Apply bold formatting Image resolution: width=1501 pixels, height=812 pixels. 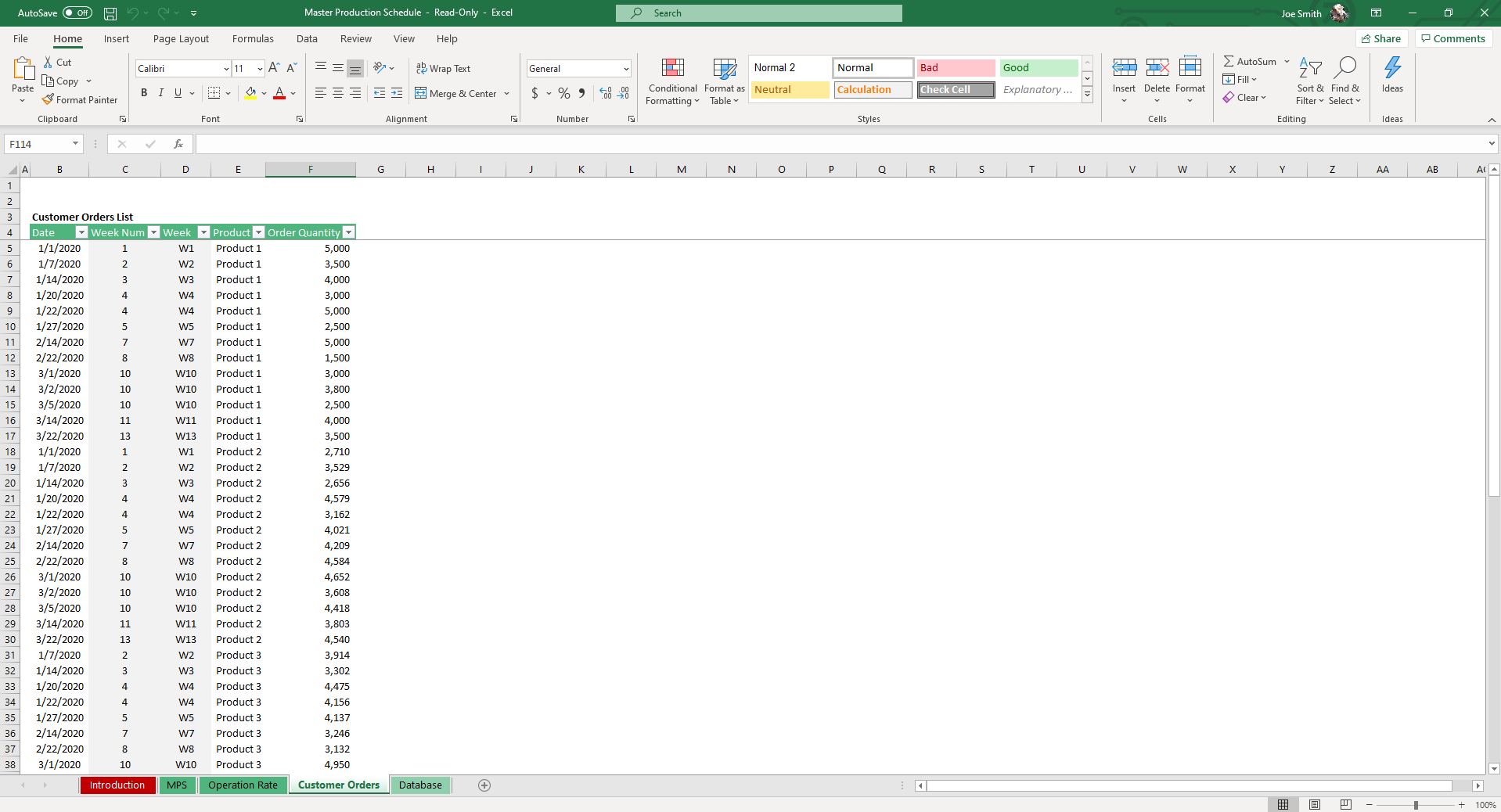[144, 93]
